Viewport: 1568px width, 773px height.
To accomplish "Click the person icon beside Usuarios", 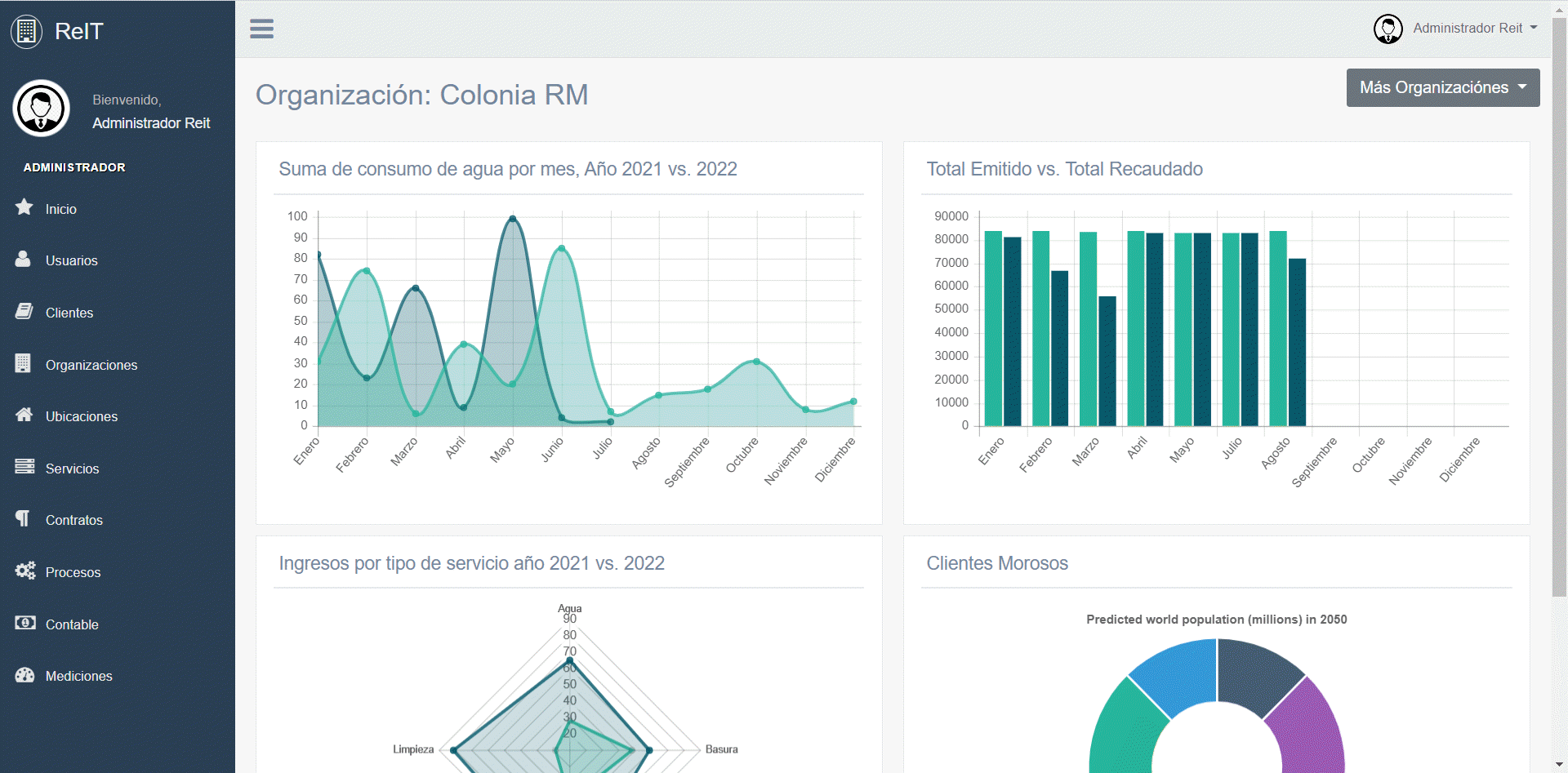I will pyautogui.click(x=23, y=260).
